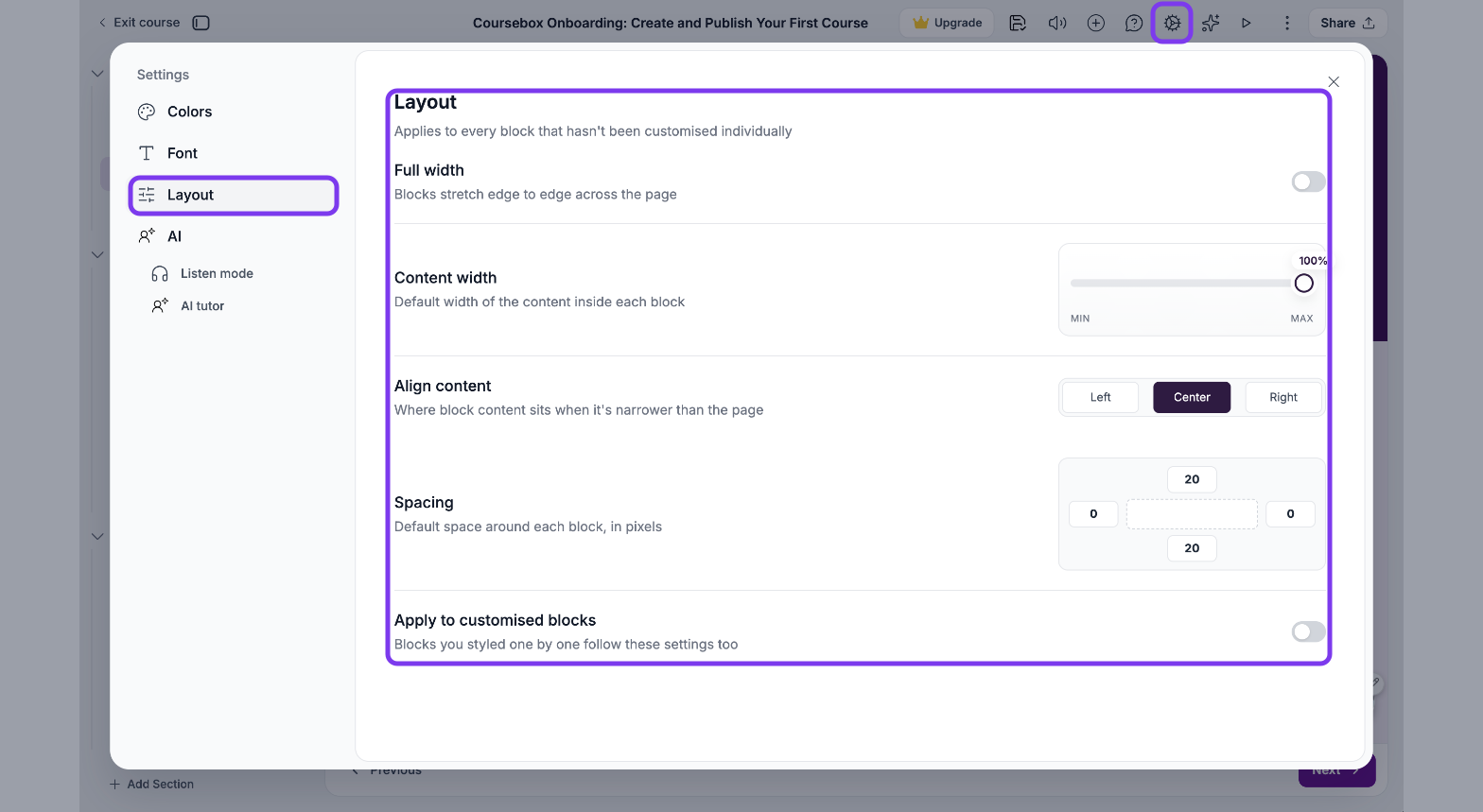Click the right spacing field showing 0
This screenshot has width=1483, height=812.
point(1290,514)
